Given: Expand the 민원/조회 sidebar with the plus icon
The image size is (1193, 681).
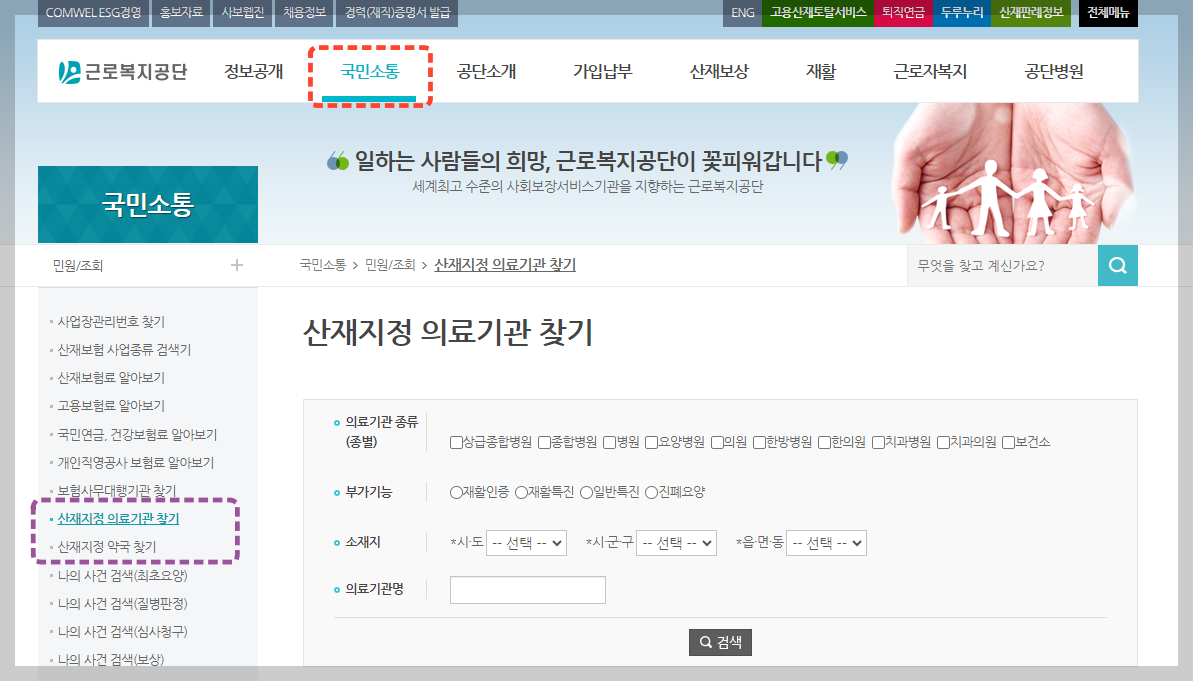Looking at the screenshot, I should click(237, 265).
